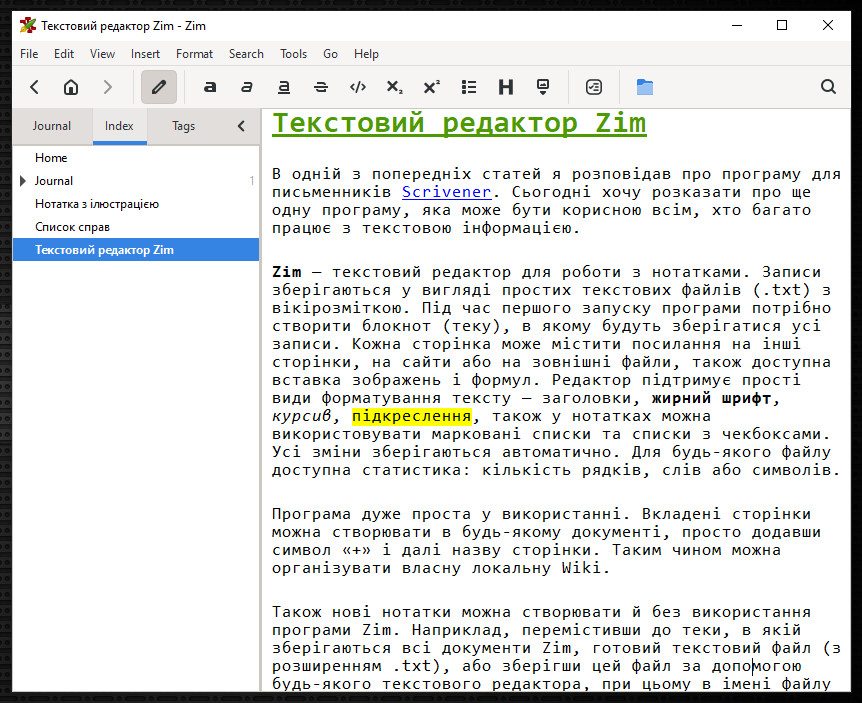Open the View menu

(102, 54)
